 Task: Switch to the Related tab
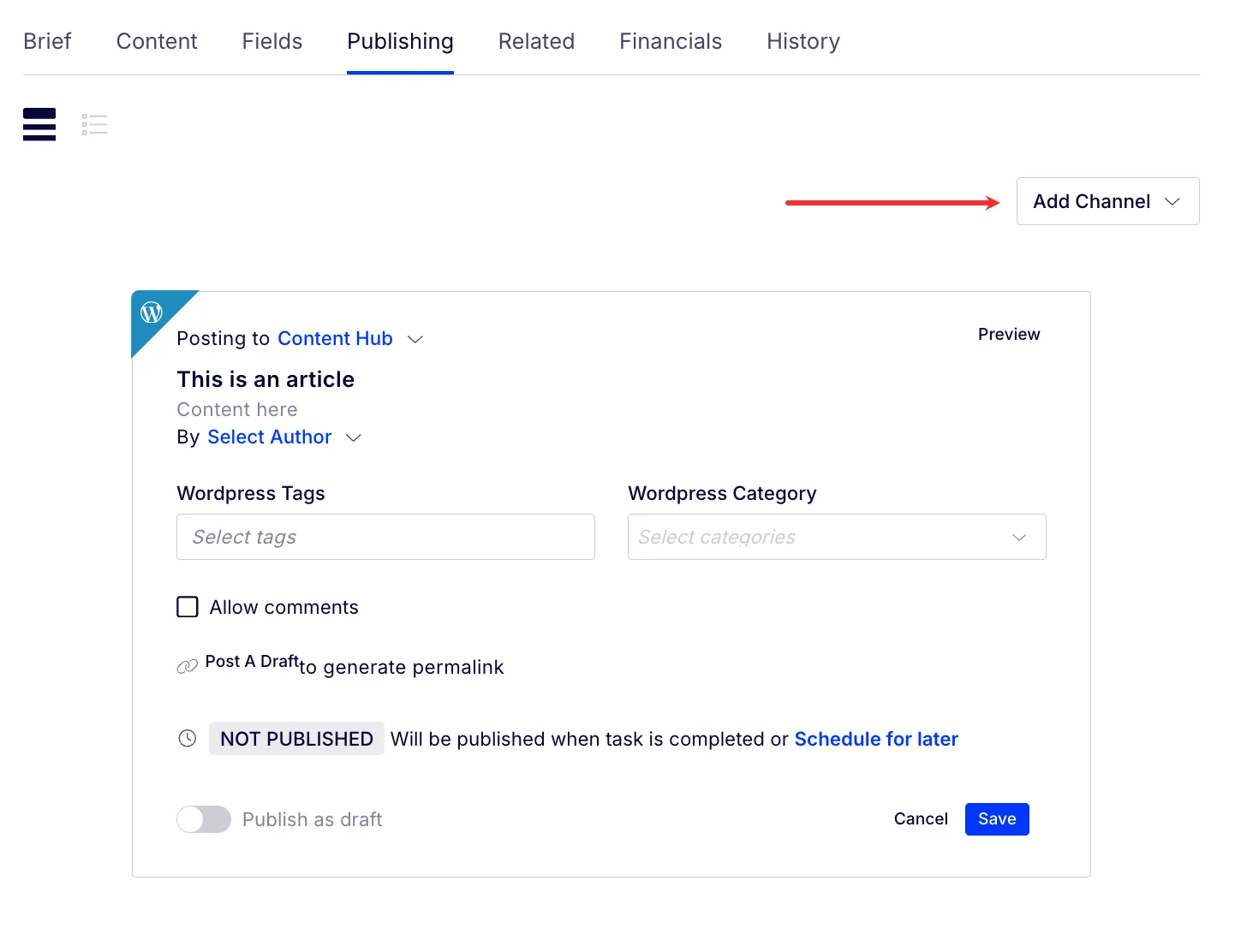click(x=536, y=41)
